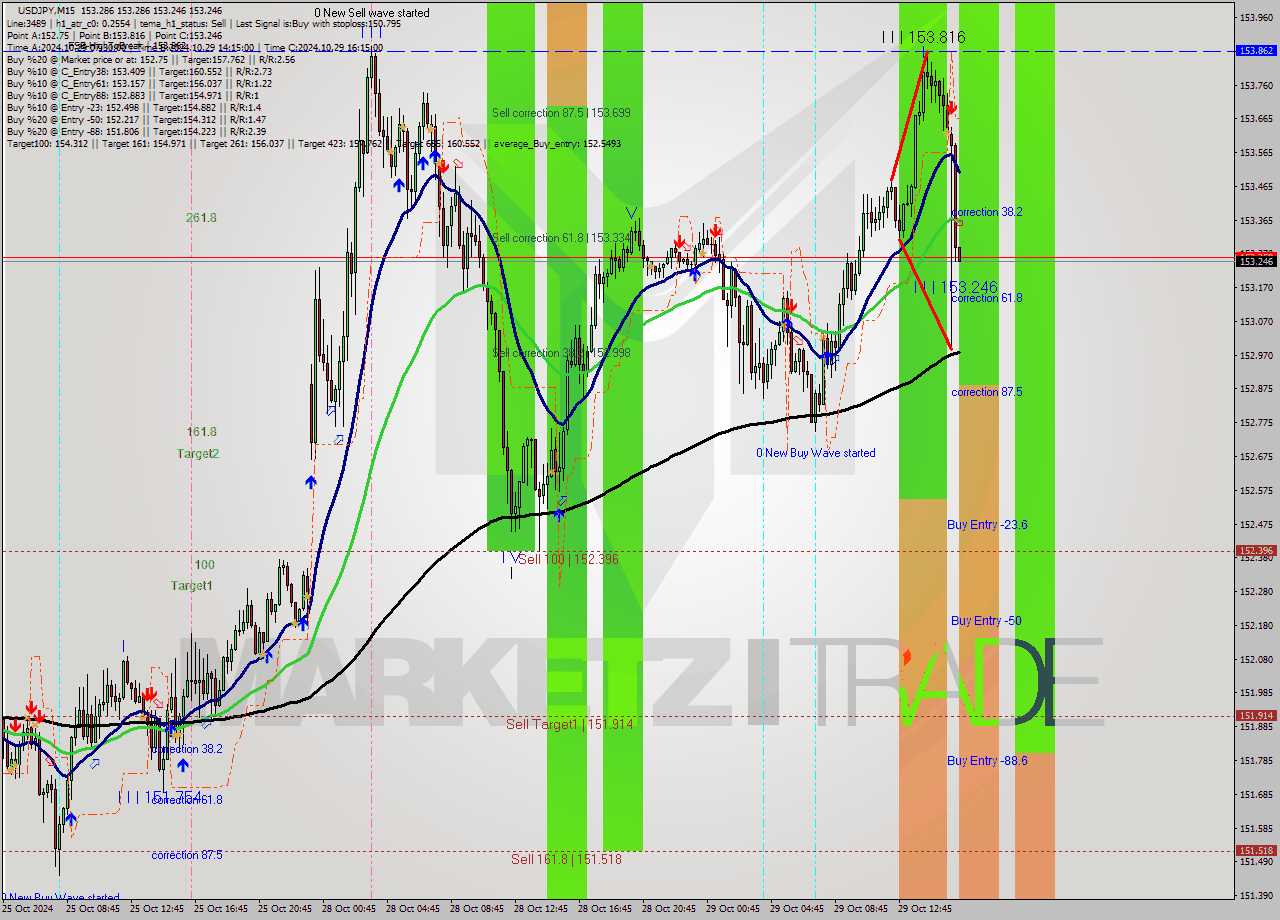Click the '0 New Buy Wave started' label
Image resolution: width=1280 pixels, height=920 pixels.
coord(815,453)
